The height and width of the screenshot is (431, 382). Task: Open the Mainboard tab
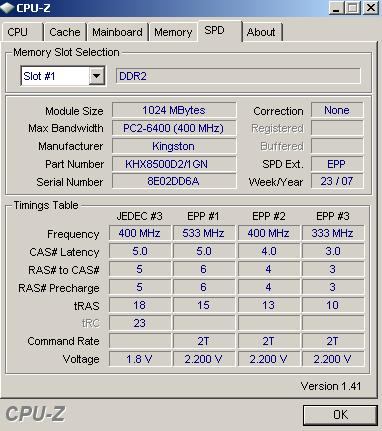click(117, 32)
